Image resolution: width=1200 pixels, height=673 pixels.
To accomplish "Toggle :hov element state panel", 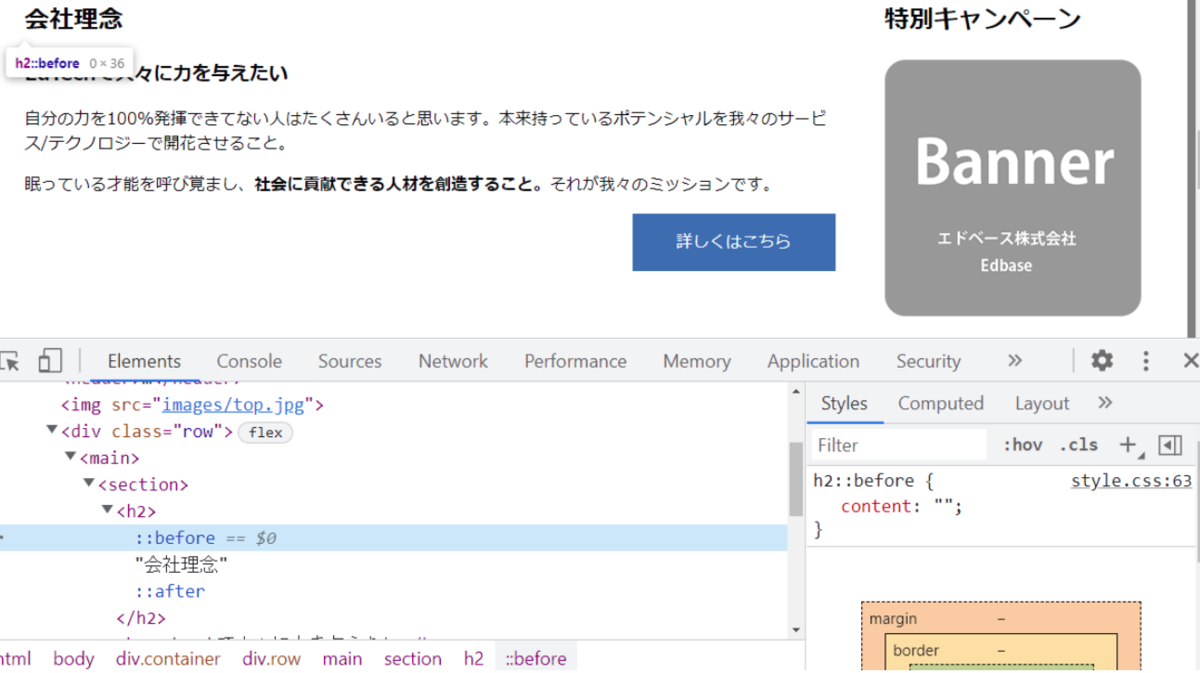I will [x=1022, y=445].
